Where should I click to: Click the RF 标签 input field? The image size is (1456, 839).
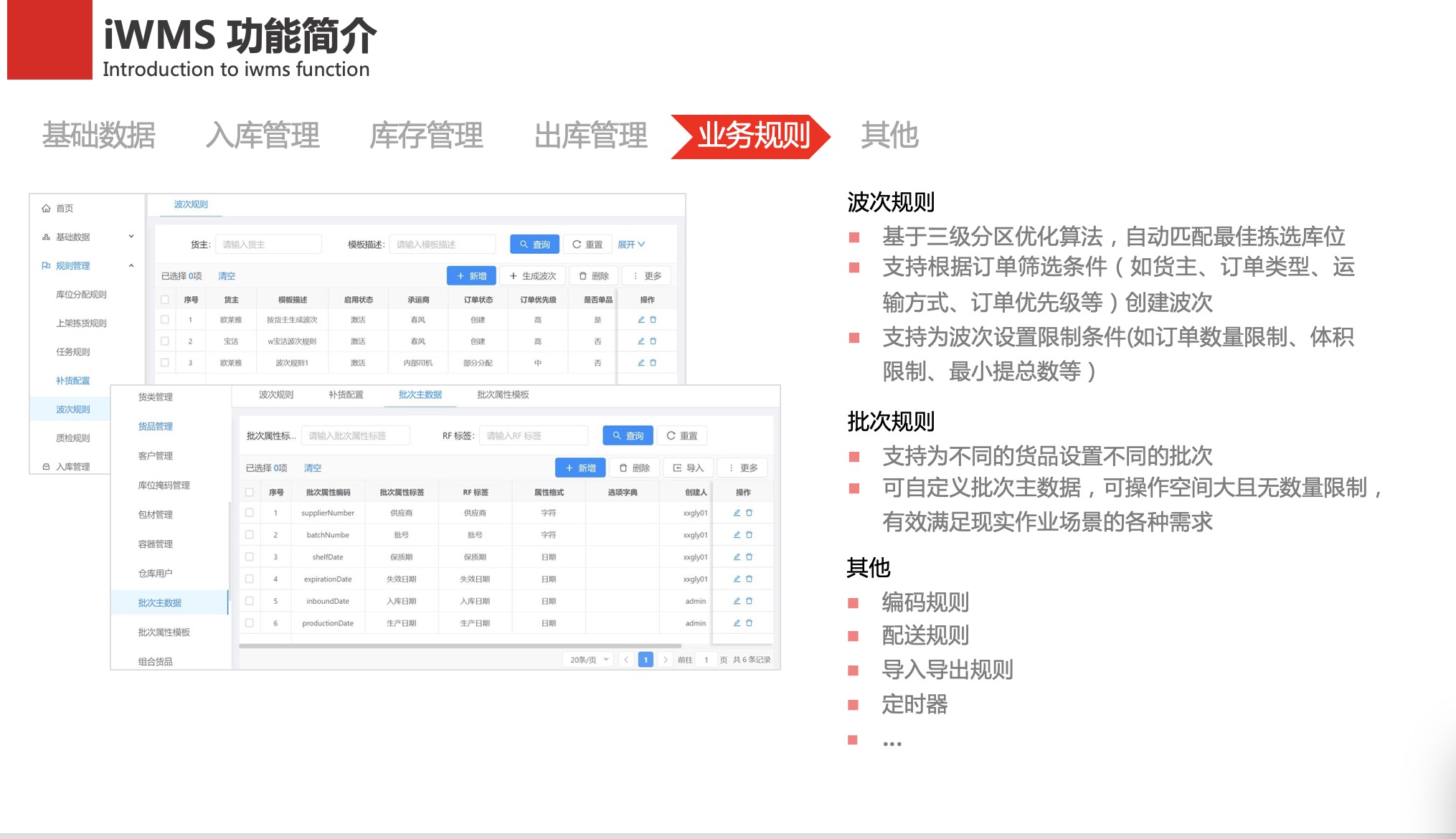(x=533, y=436)
